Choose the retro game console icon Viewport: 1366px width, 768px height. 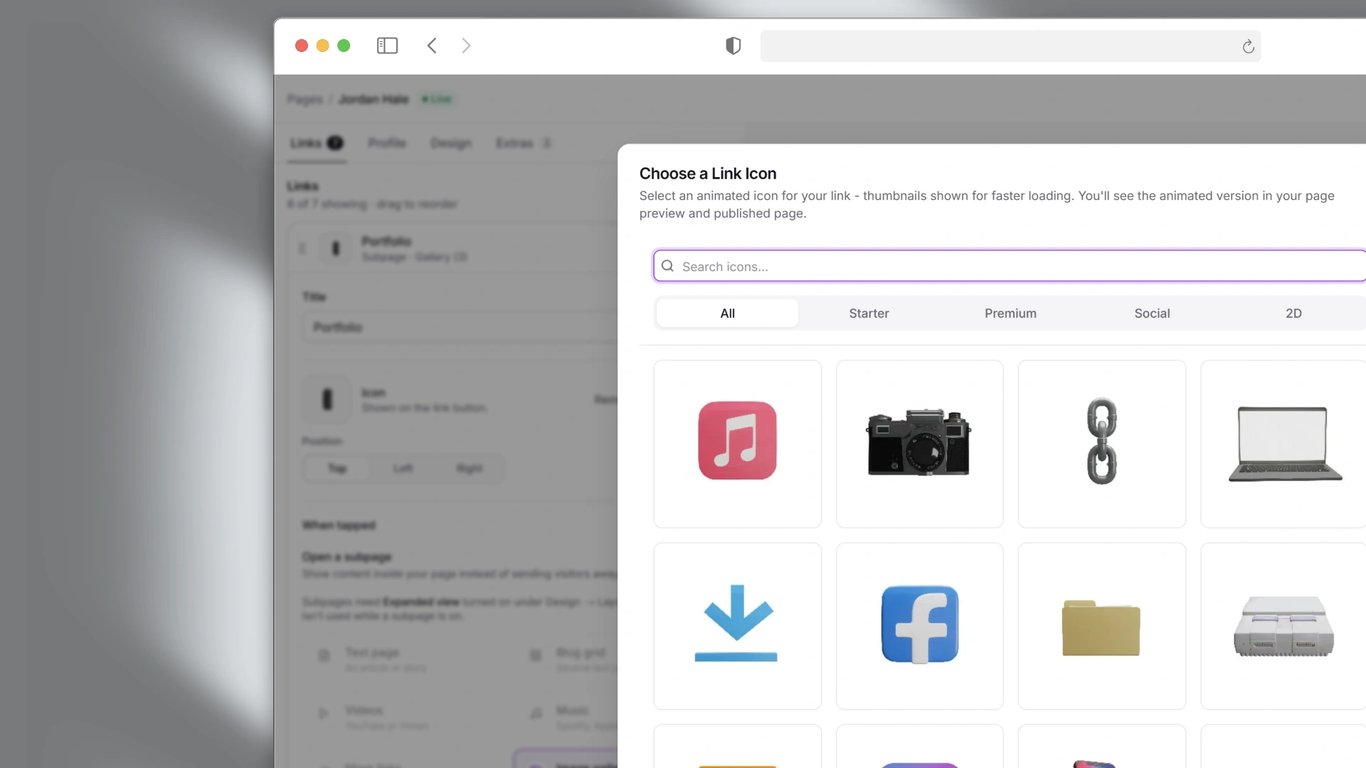(1283, 626)
